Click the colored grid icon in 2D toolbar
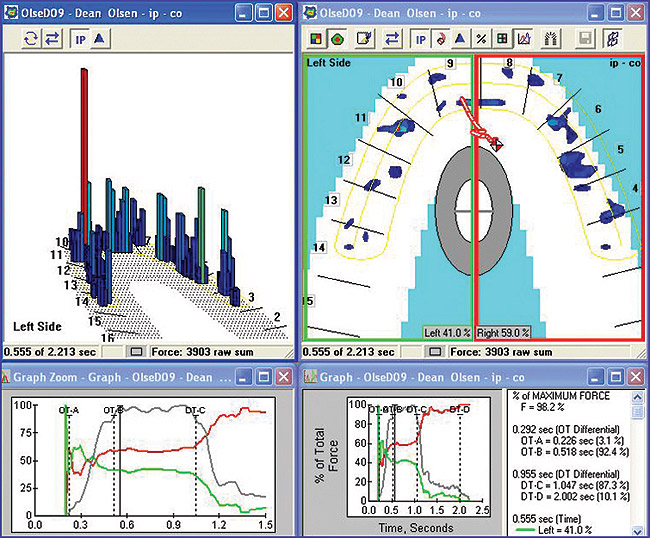 (x=500, y=39)
